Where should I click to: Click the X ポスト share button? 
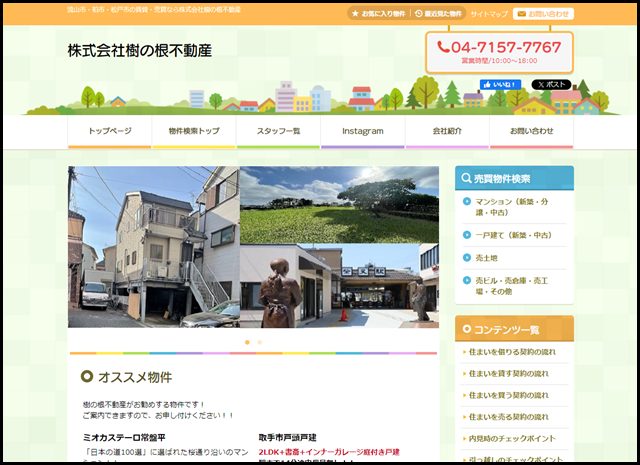pos(551,85)
